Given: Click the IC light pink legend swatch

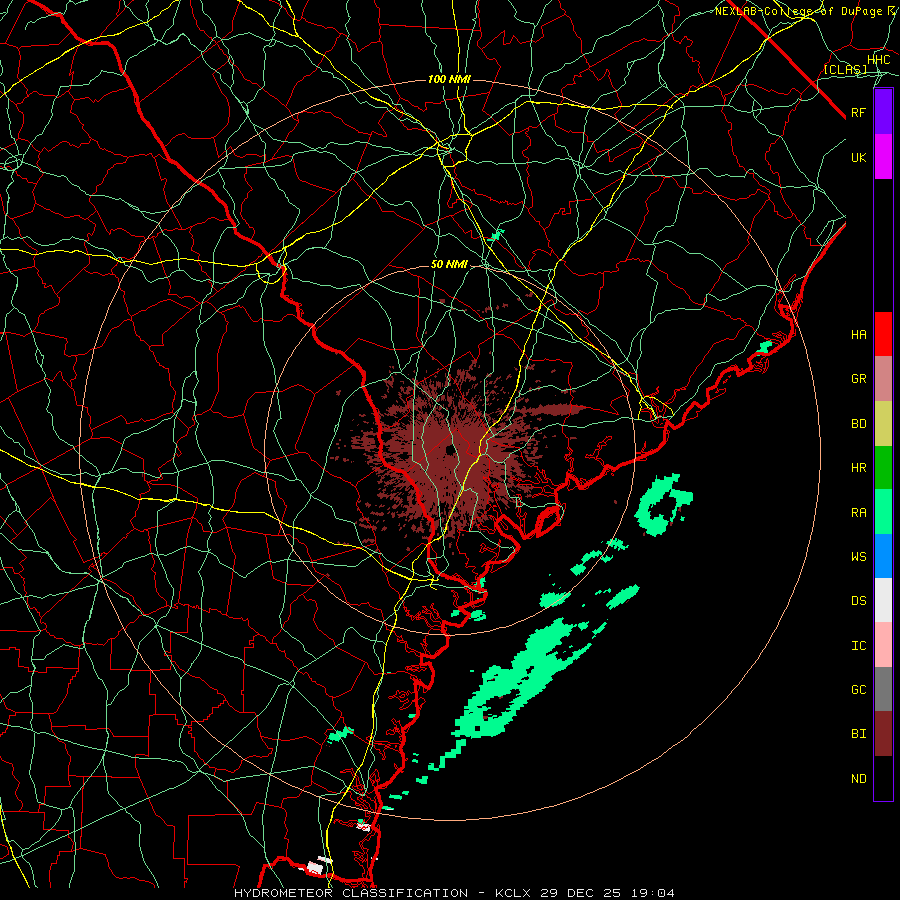Looking at the screenshot, I should tap(883, 645).
